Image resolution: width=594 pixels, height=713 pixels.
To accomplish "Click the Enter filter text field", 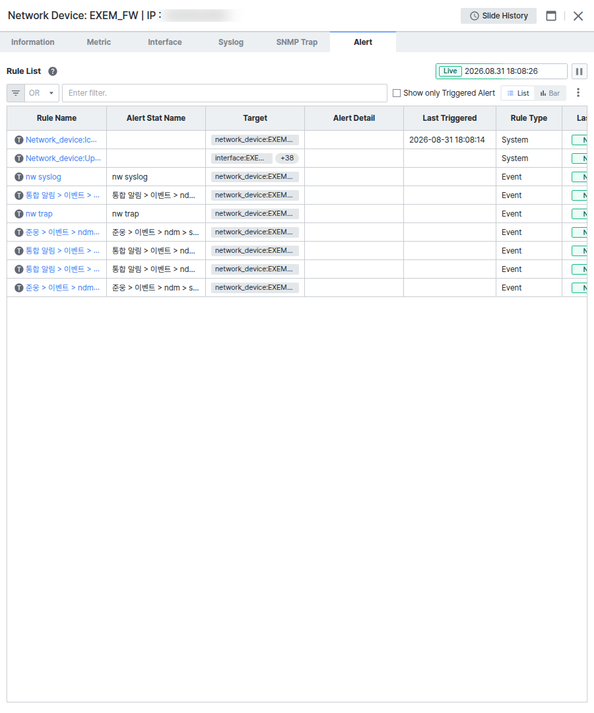I will coord(225,93).
